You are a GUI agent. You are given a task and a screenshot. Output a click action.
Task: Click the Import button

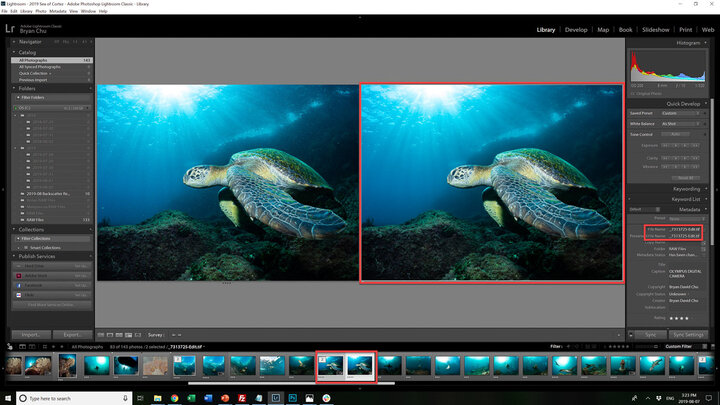31,334
